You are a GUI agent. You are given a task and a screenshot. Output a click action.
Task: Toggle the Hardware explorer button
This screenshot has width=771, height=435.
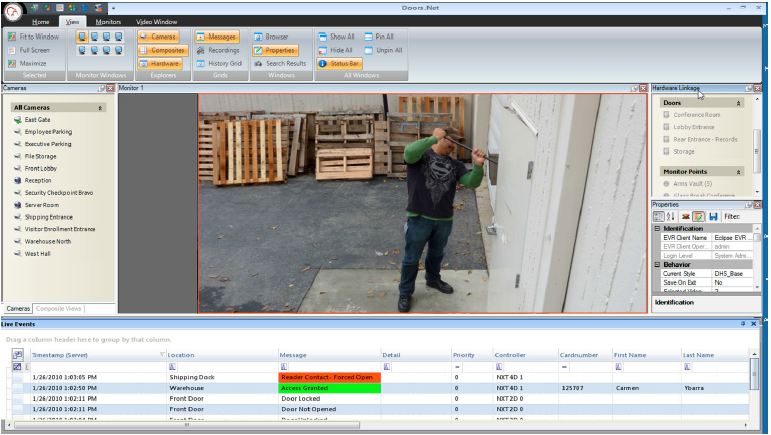[160, 63]
